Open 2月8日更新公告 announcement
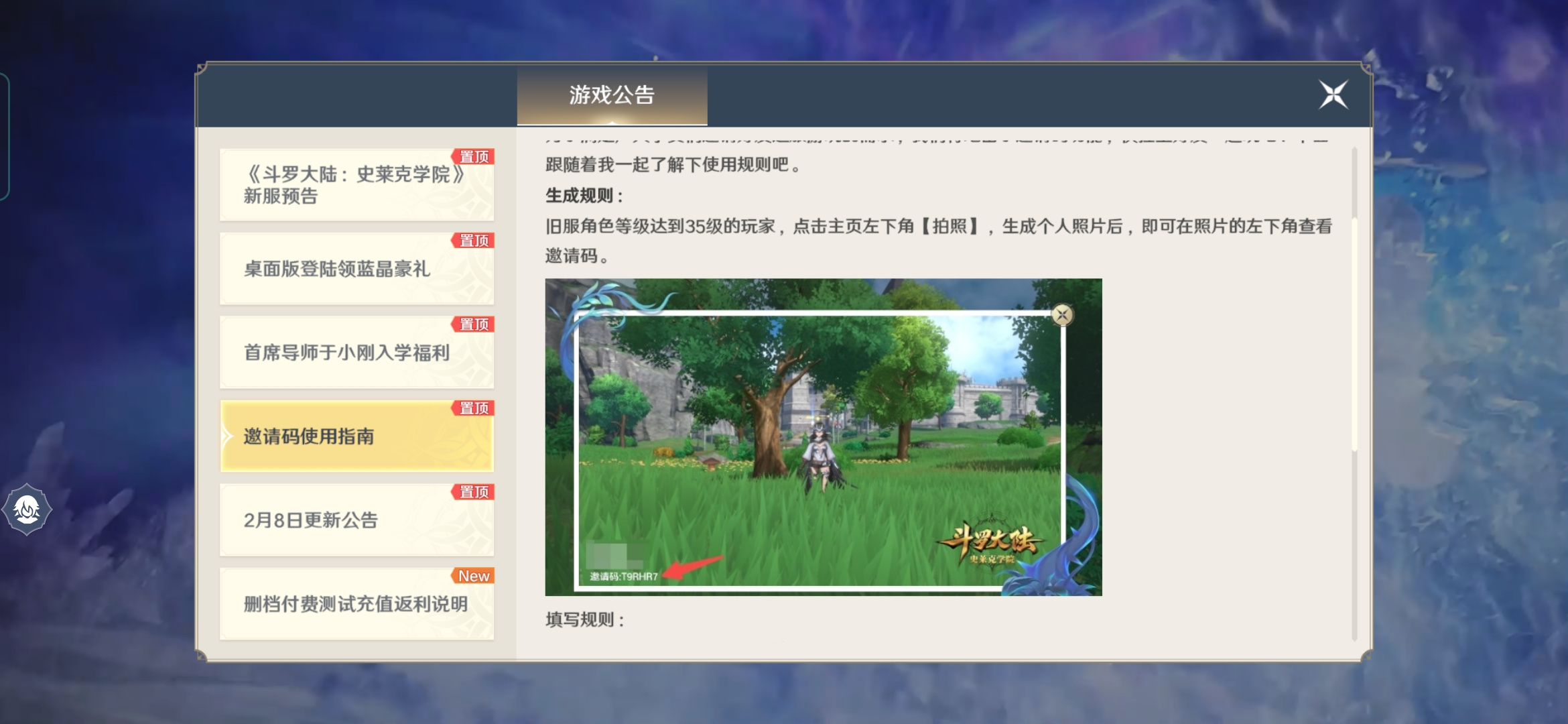 (x=357, y=520)
